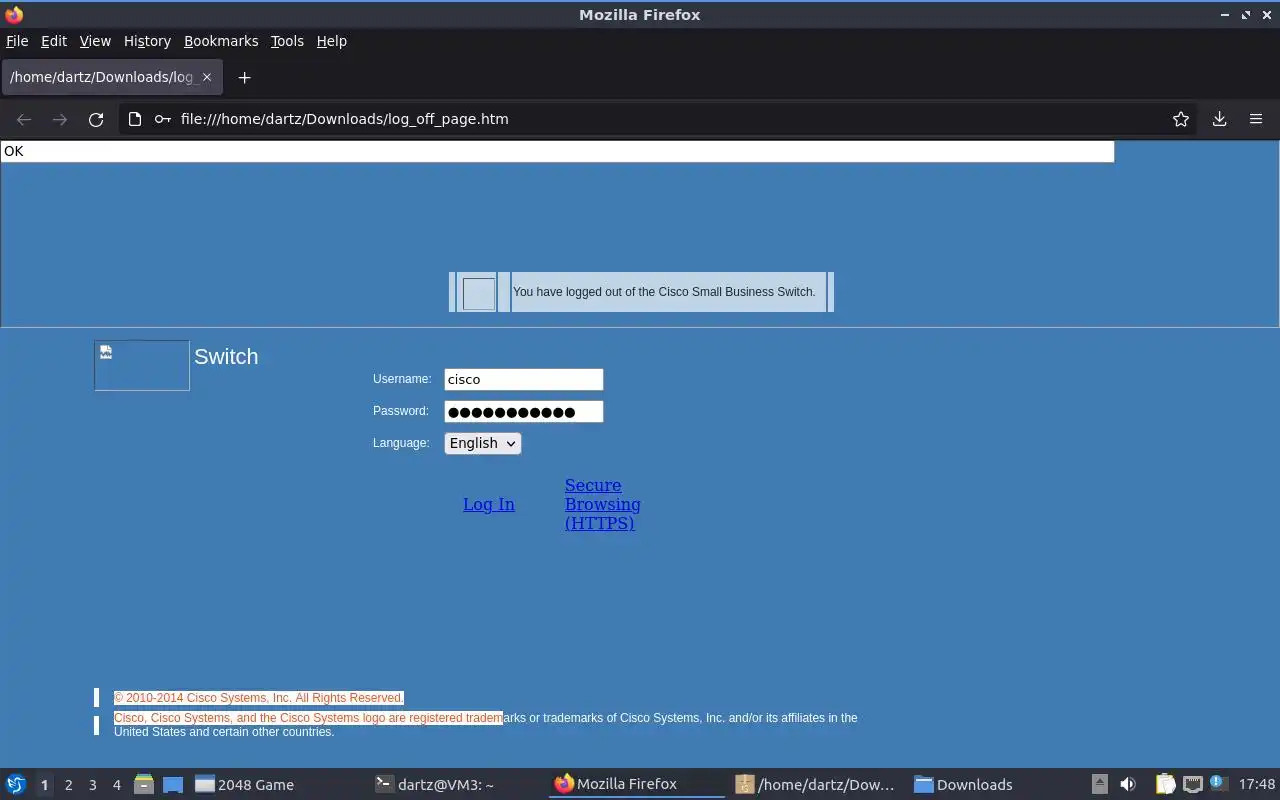Image resolution: width=1280 pixels, height=800 pixels.
Task: Bookmark this page with the star icon
Action: [x=1181, y=119]
